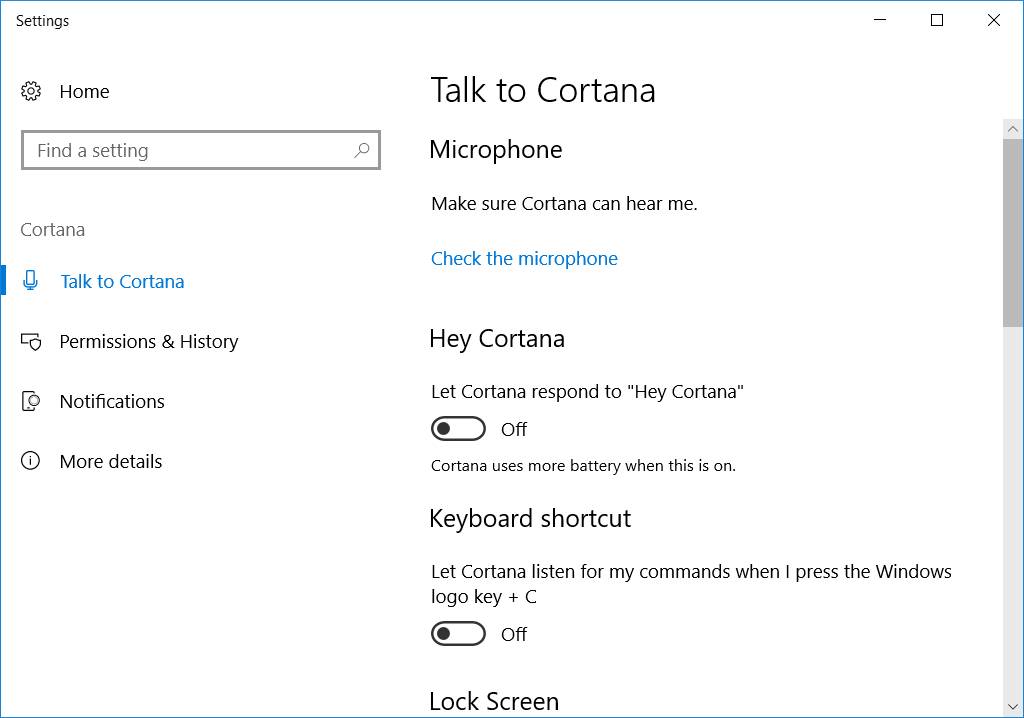Click the Home gear icon
The width and height of the screenshot is (1024, 718).
(31, 91)
